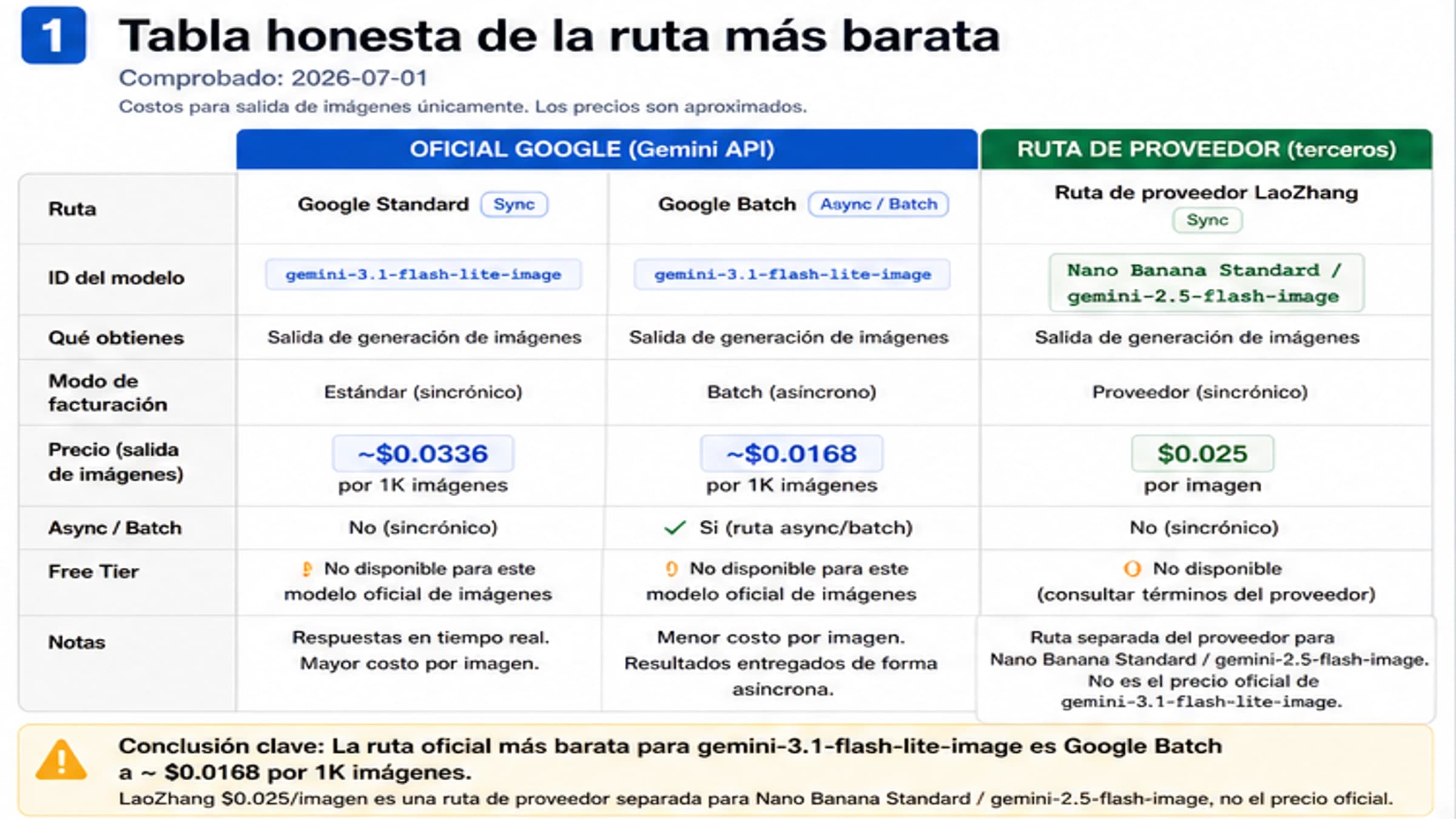Image resolution: width=1456 pixels, height=819 pixels.
Task: Click the Nano Banana Standard / gemini-2.5-flash-image ID box
Action: (1207, 283)
